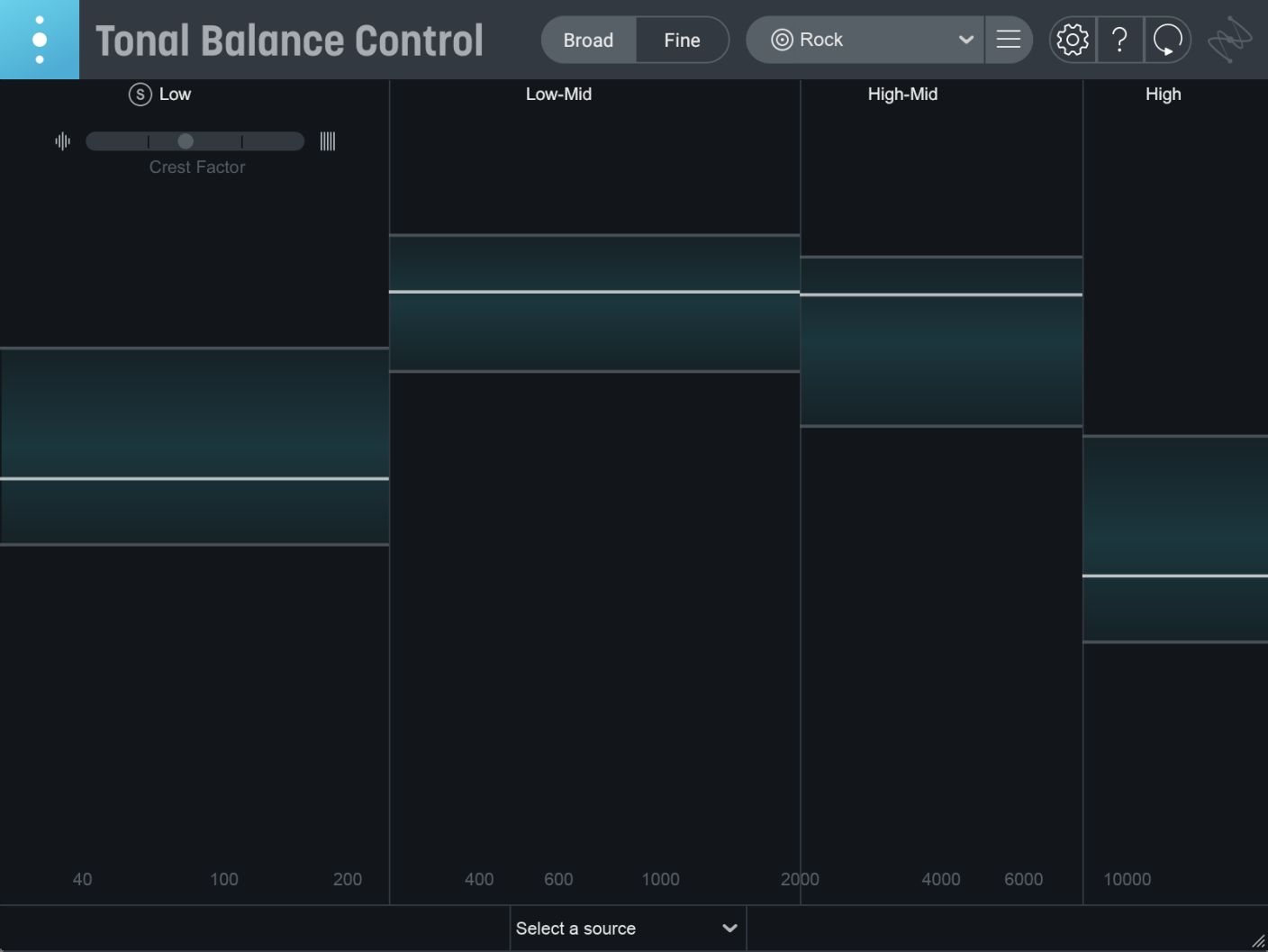
Task: Click the dense bars icon right of Crest Factor
Action: coord(327,141)
